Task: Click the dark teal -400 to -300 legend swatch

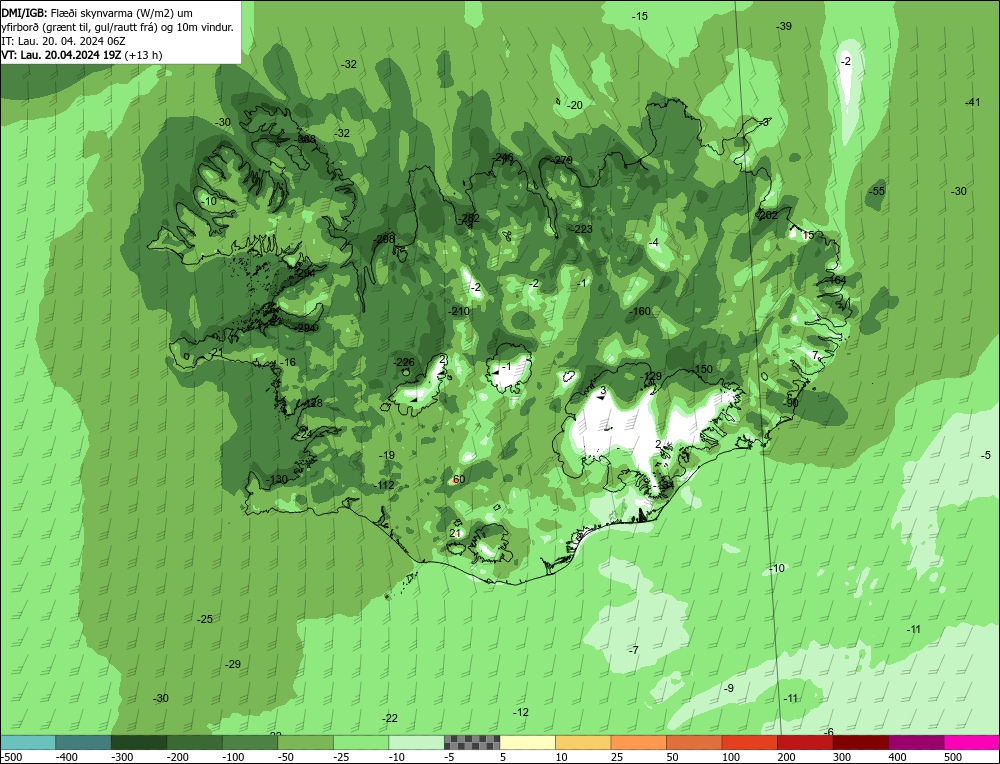Action: 83,742
